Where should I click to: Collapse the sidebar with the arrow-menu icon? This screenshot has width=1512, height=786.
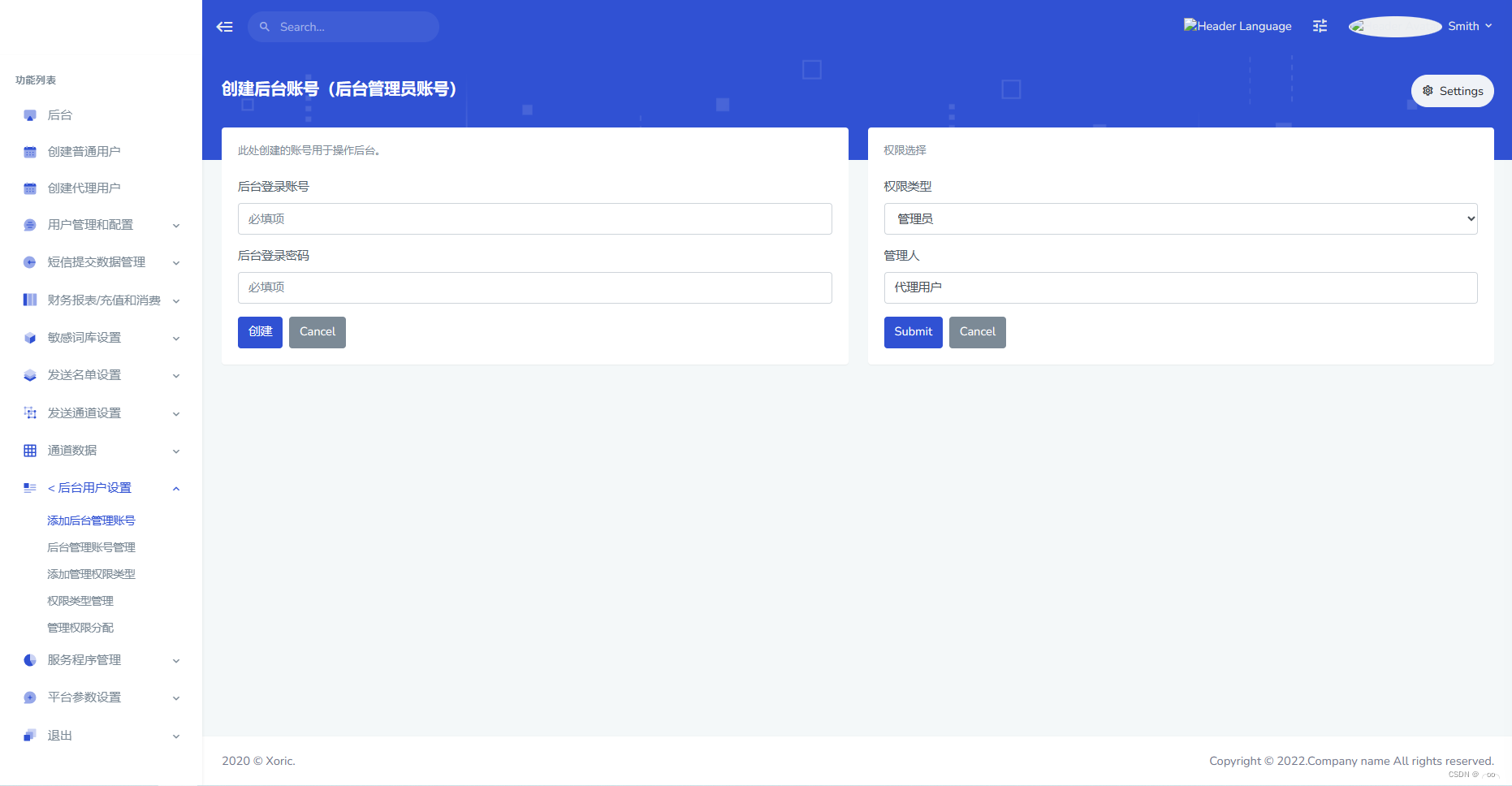225,27
